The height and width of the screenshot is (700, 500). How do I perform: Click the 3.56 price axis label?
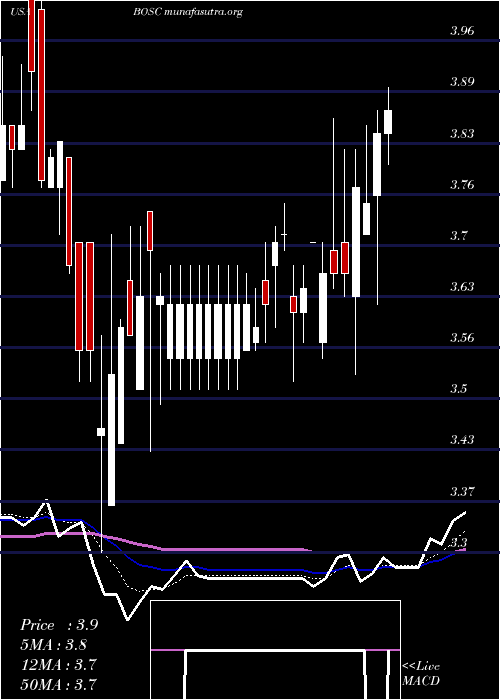click(x=462, y=337)
